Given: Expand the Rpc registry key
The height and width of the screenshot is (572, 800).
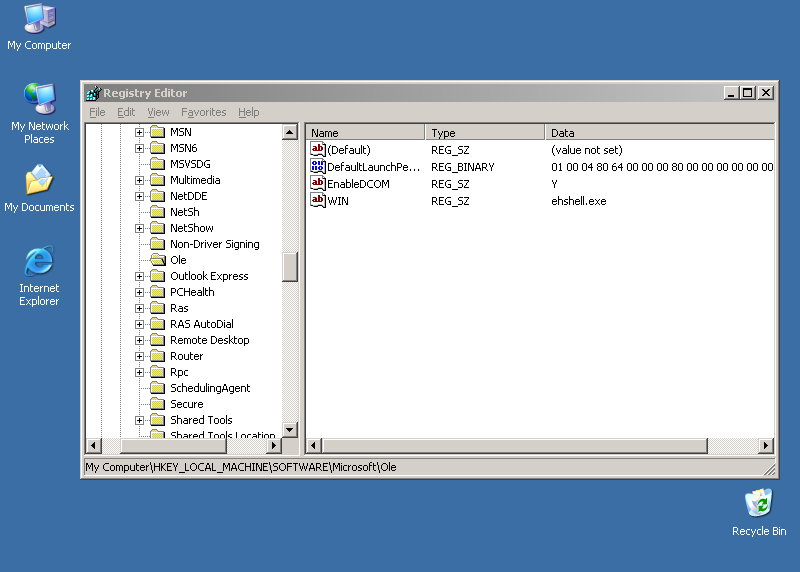Looking at the screenshot, I should point(139,372).
